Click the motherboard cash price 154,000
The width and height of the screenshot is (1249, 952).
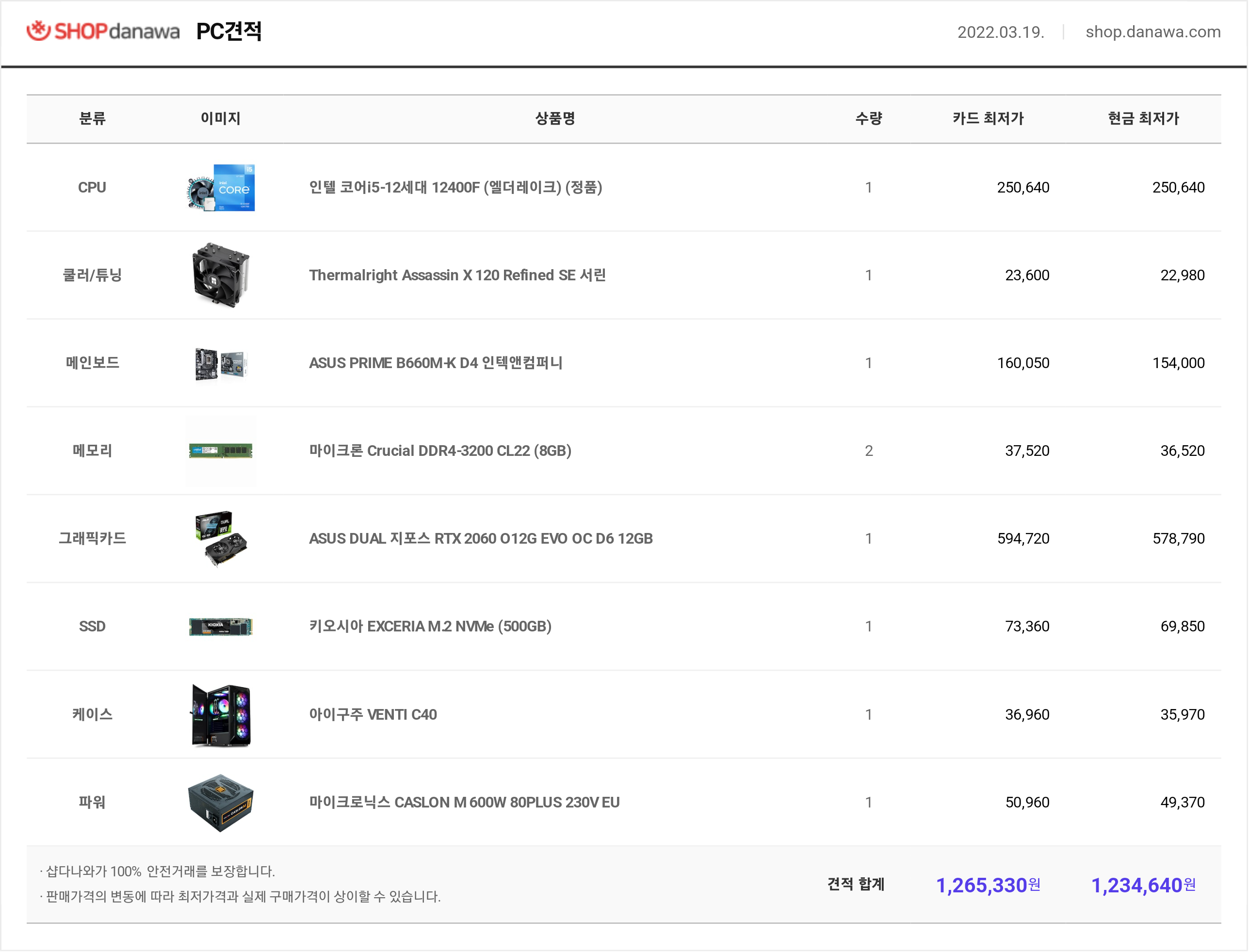click(1179, 363)
